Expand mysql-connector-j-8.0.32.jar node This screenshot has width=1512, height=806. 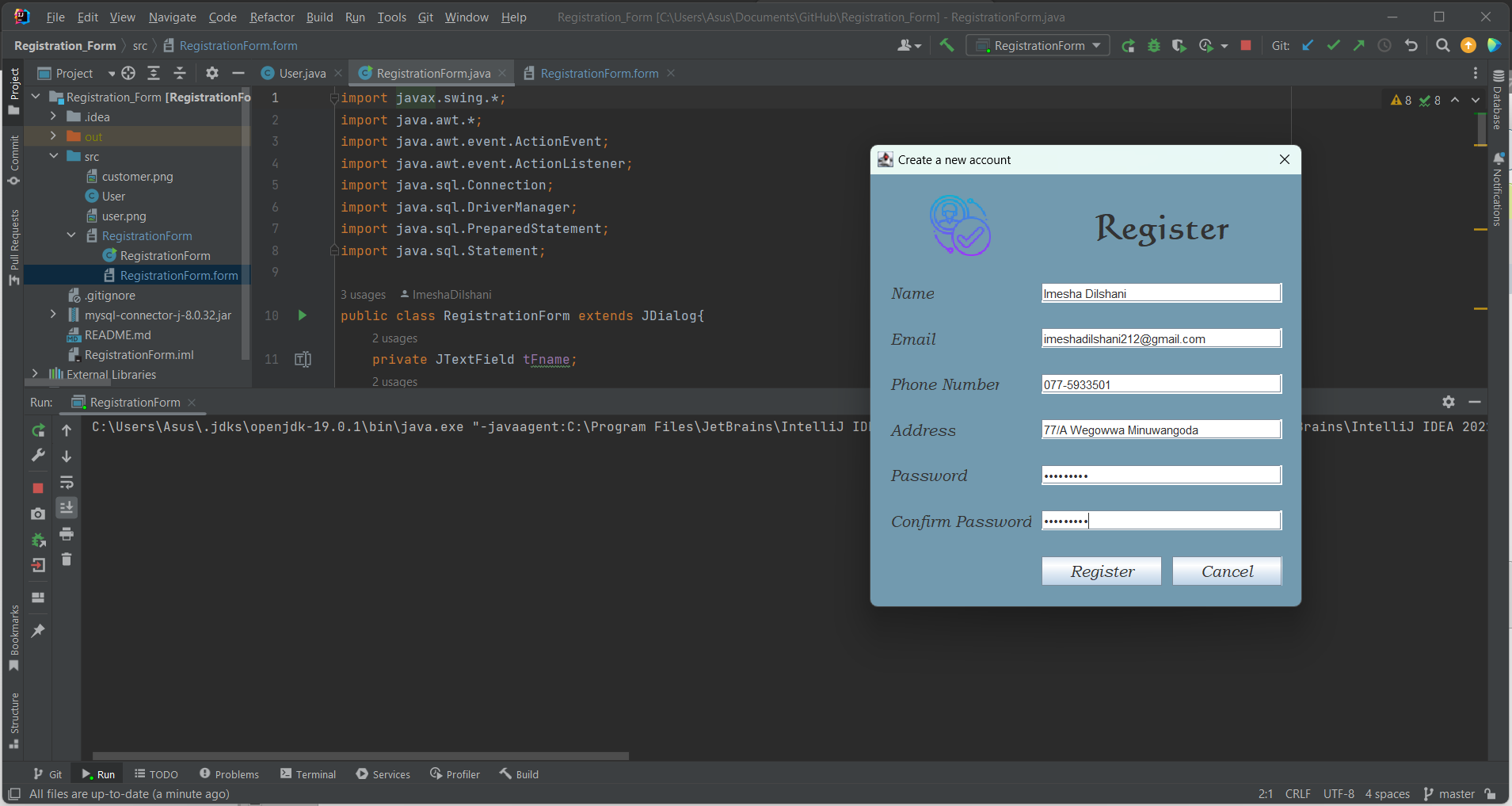coord(53,315)
